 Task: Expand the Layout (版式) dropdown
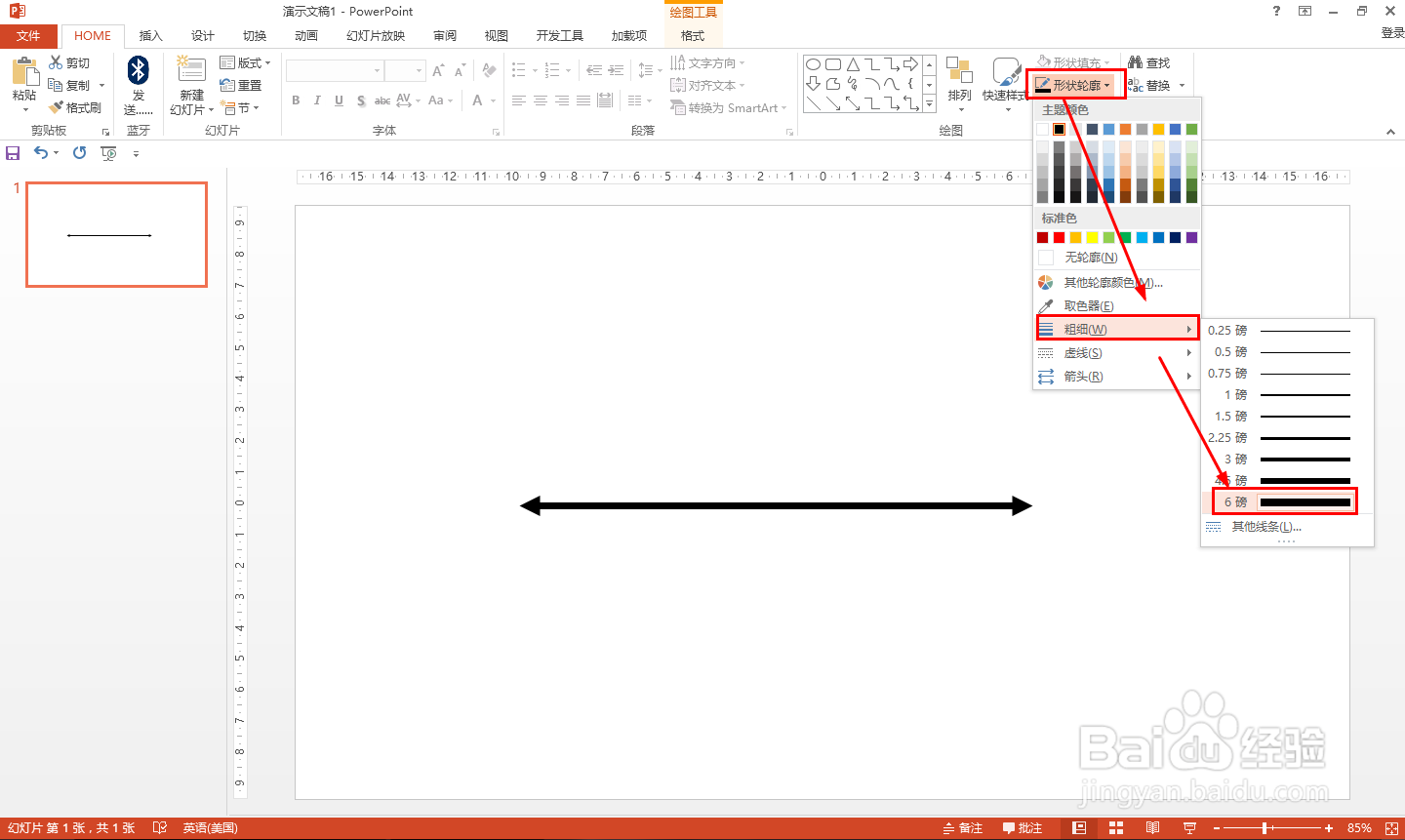(246, 62)
